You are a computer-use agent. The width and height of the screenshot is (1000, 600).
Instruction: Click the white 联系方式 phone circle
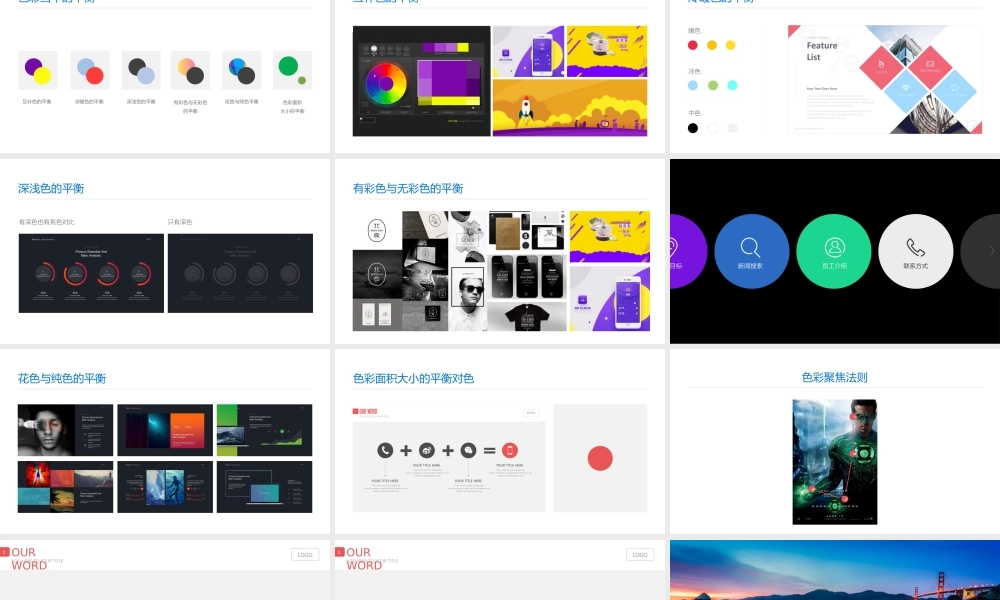tap(915, 251)
